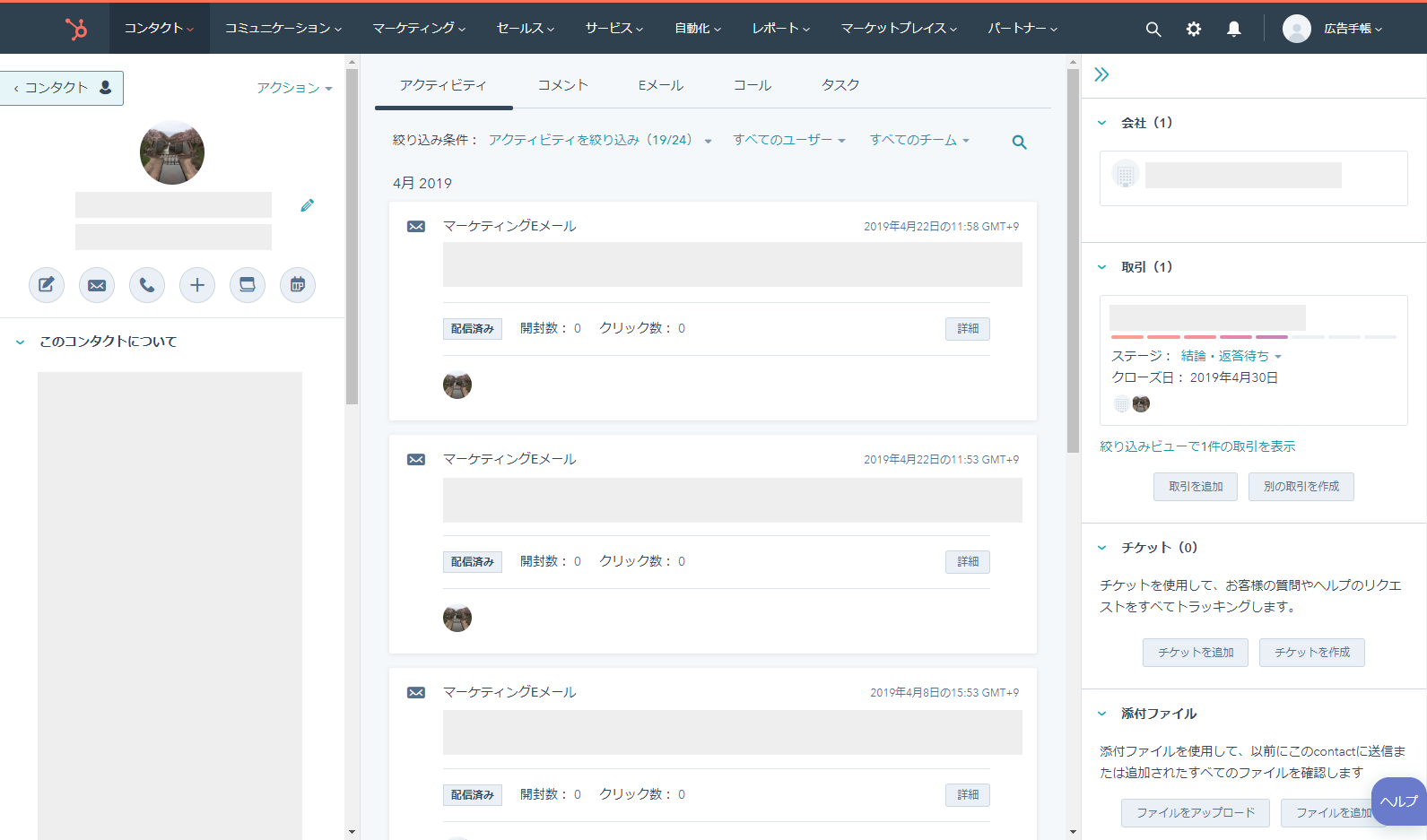
Task: Click the schedule meeting calendar icon
Action: (298, 285)
